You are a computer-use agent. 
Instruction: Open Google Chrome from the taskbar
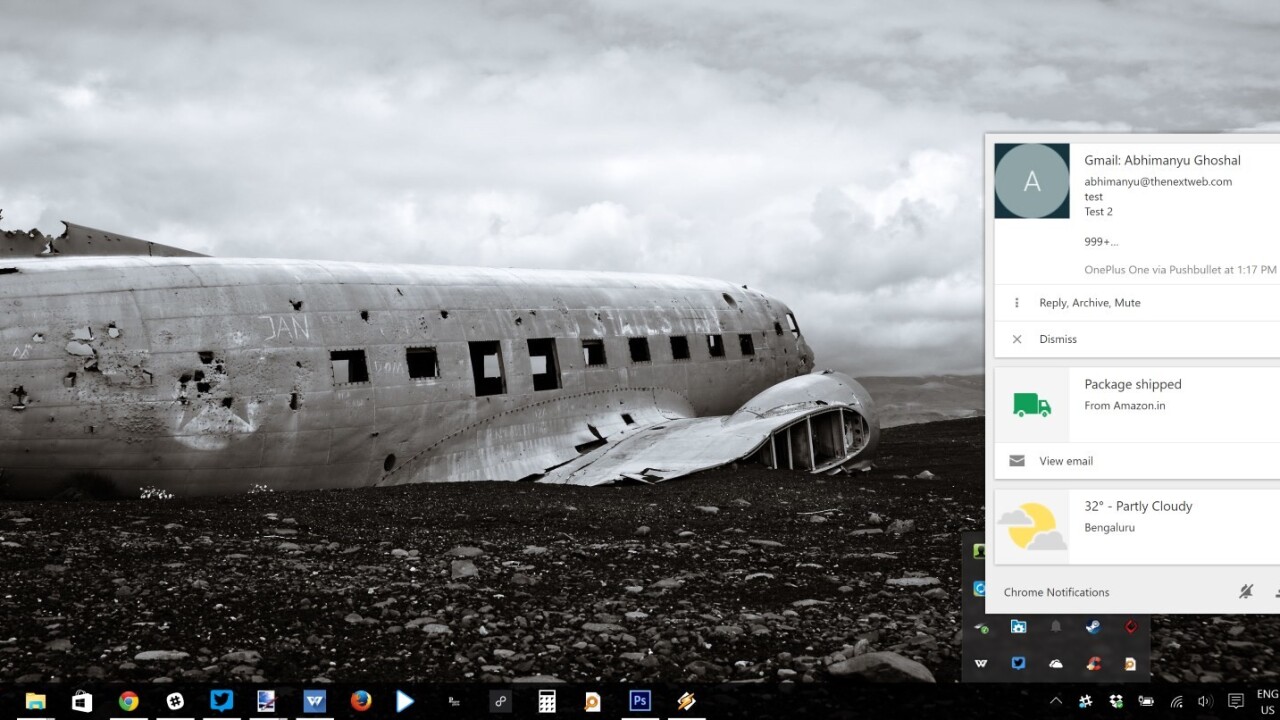[128, 701]
